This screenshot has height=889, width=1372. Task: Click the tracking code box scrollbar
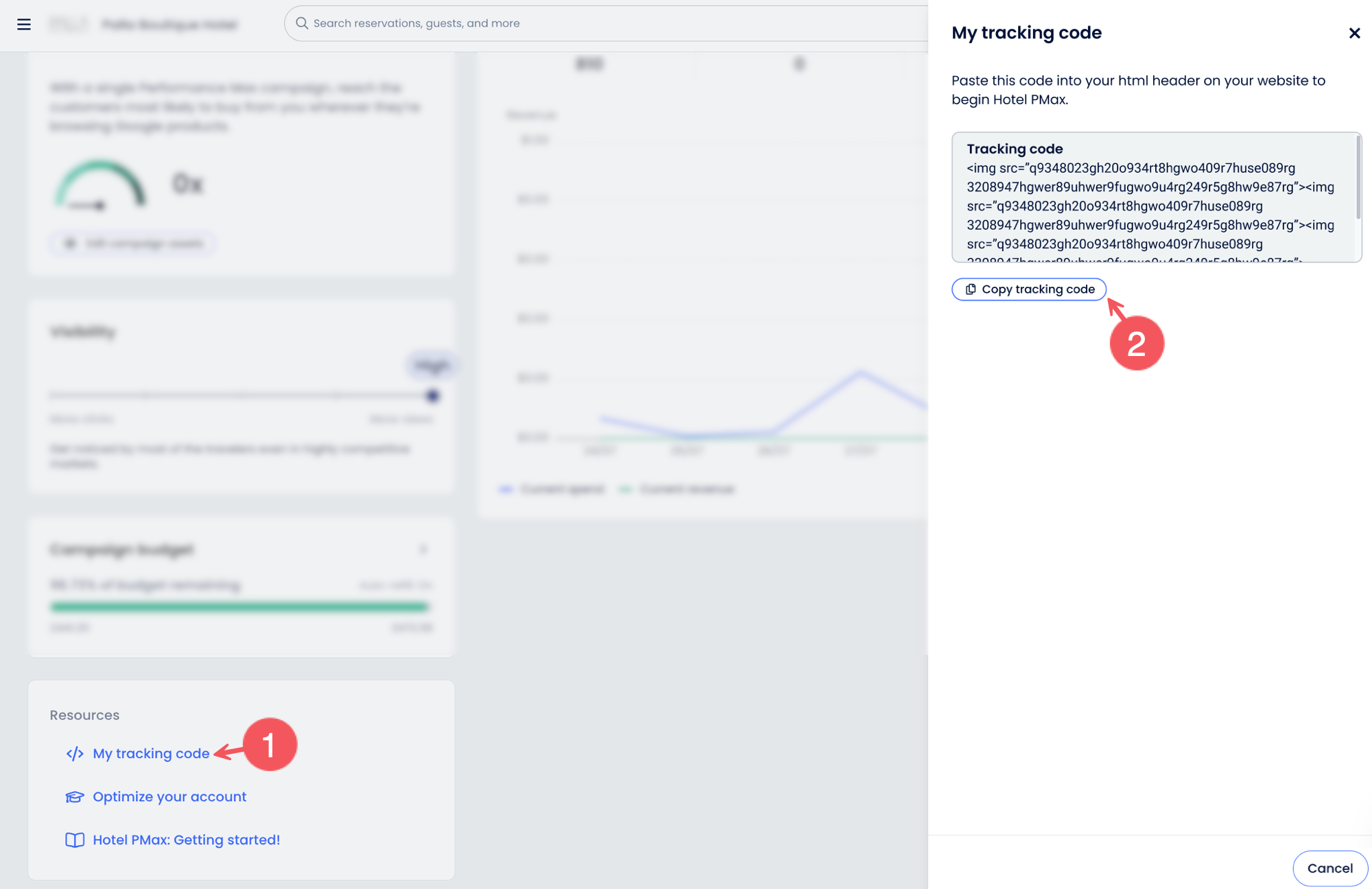[1358, 178]
